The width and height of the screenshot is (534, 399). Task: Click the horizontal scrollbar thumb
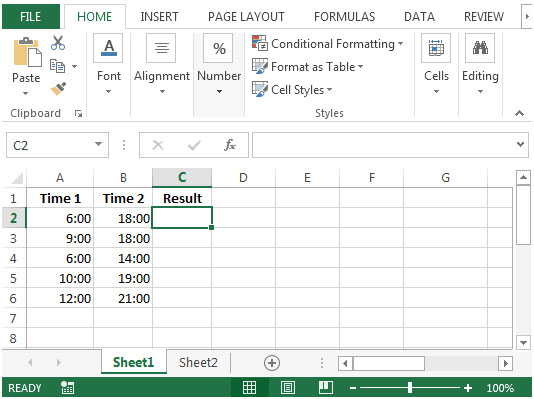(x=389, y=363)
